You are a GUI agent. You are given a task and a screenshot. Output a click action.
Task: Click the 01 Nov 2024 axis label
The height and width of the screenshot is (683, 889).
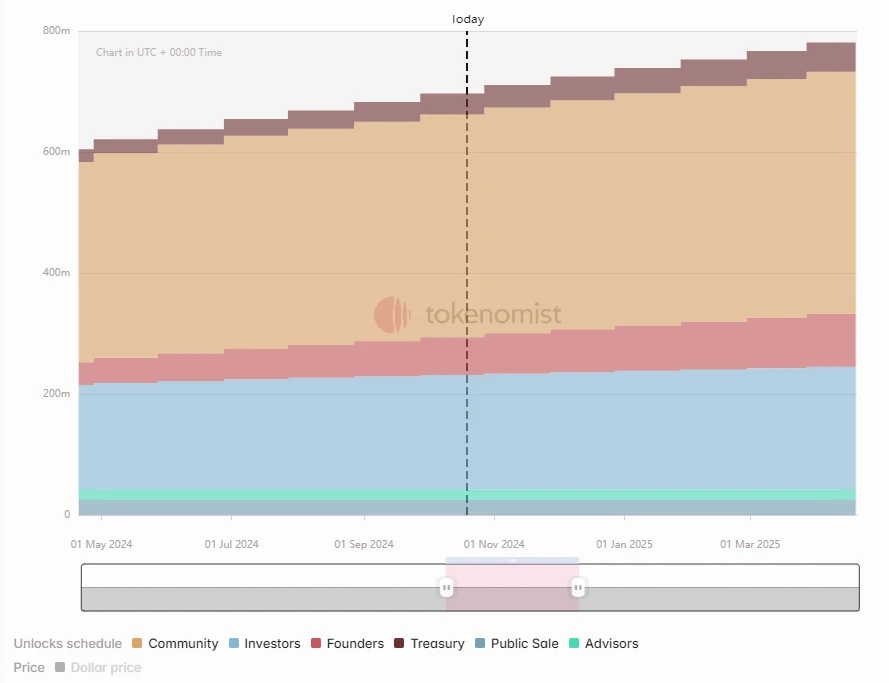(x=494, y=544)
